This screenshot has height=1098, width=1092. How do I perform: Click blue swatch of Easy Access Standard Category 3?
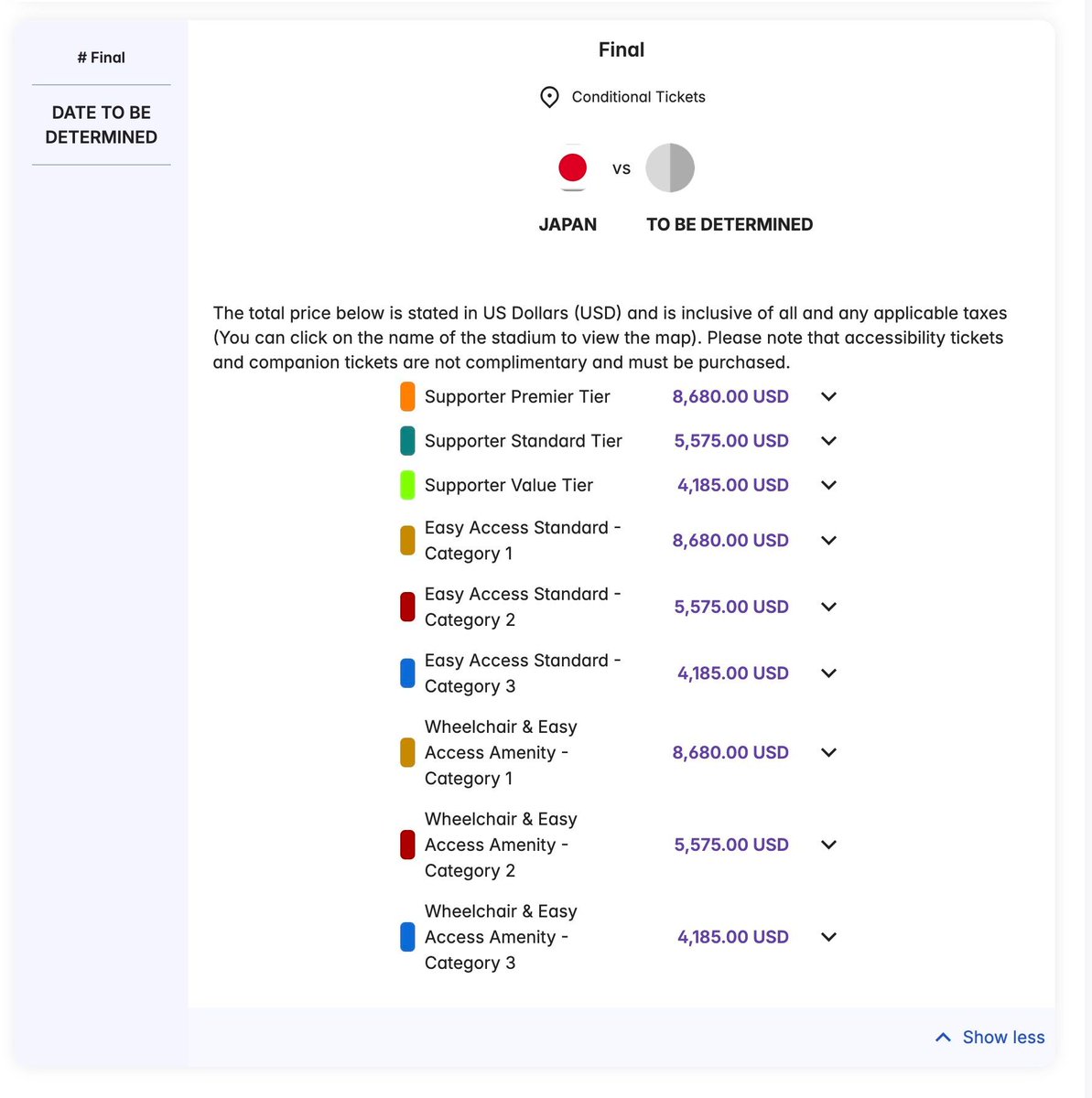pyautogui.click(x=407, y=673)
